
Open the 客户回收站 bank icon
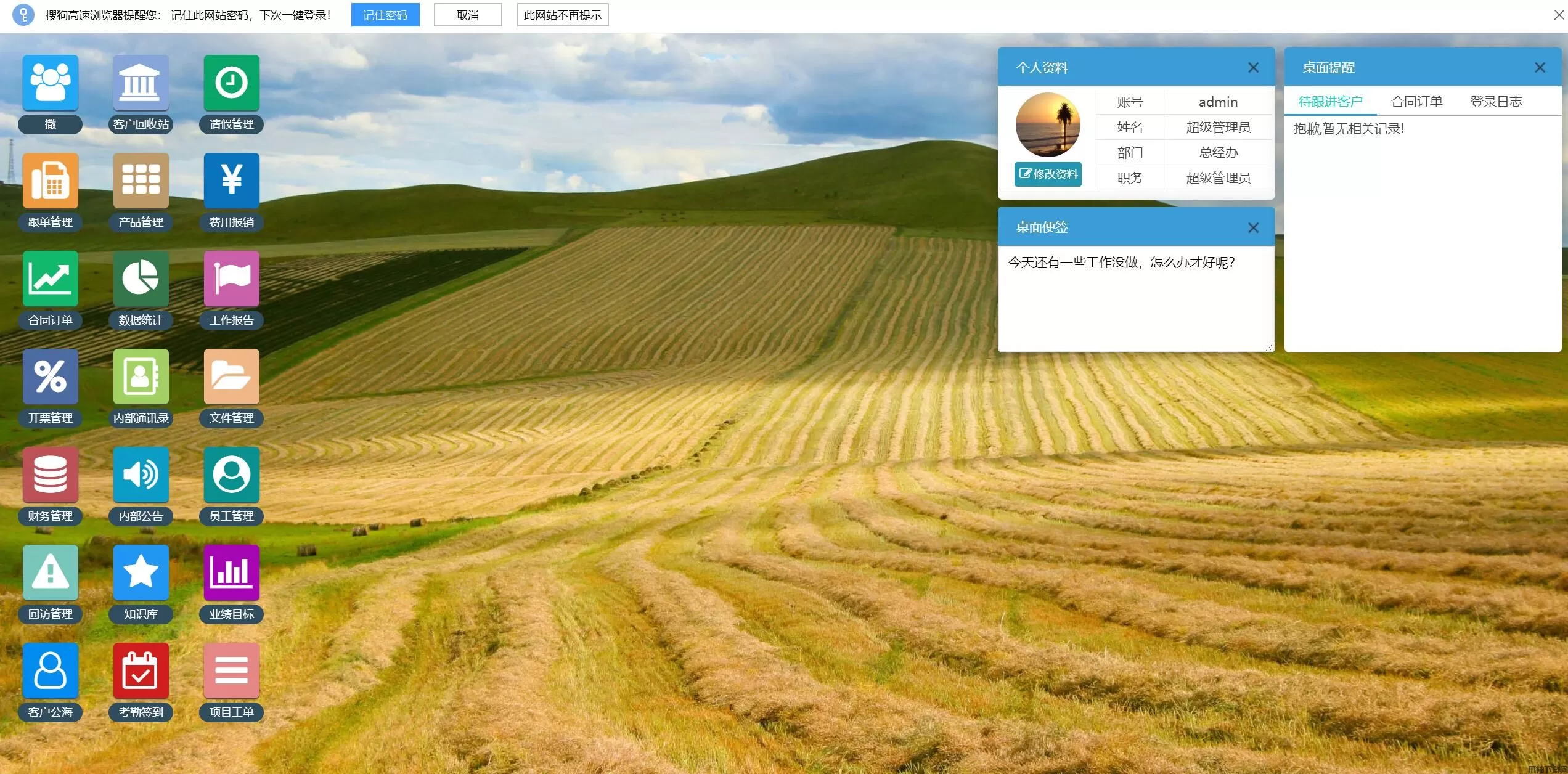141,83
